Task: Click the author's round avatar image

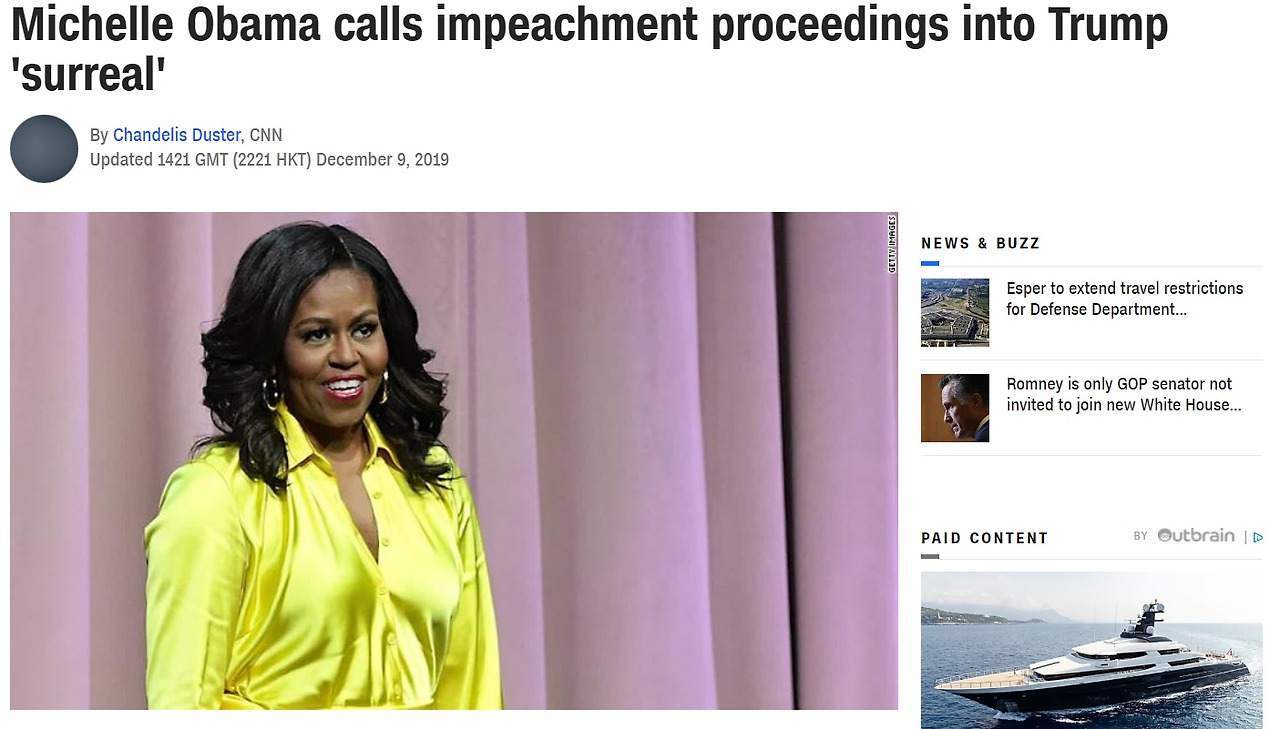Action: [x=44, y=149]
